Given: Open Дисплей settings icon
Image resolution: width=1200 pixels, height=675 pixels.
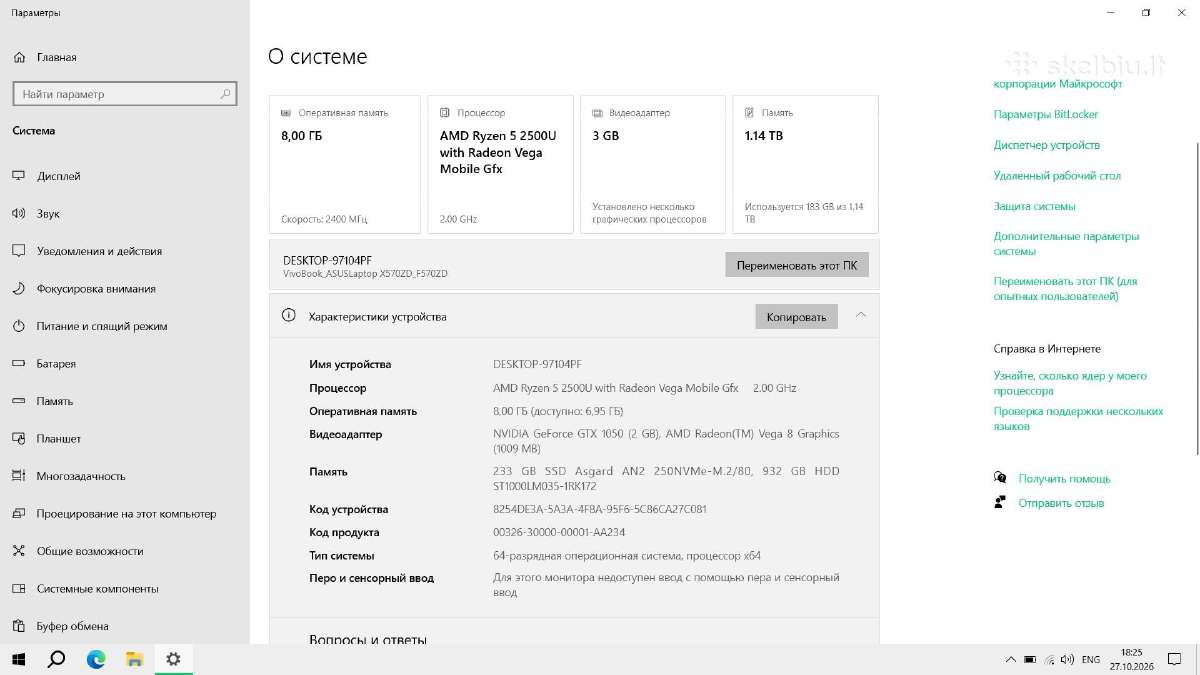Looking at the screenshot, I should (18, 176).
